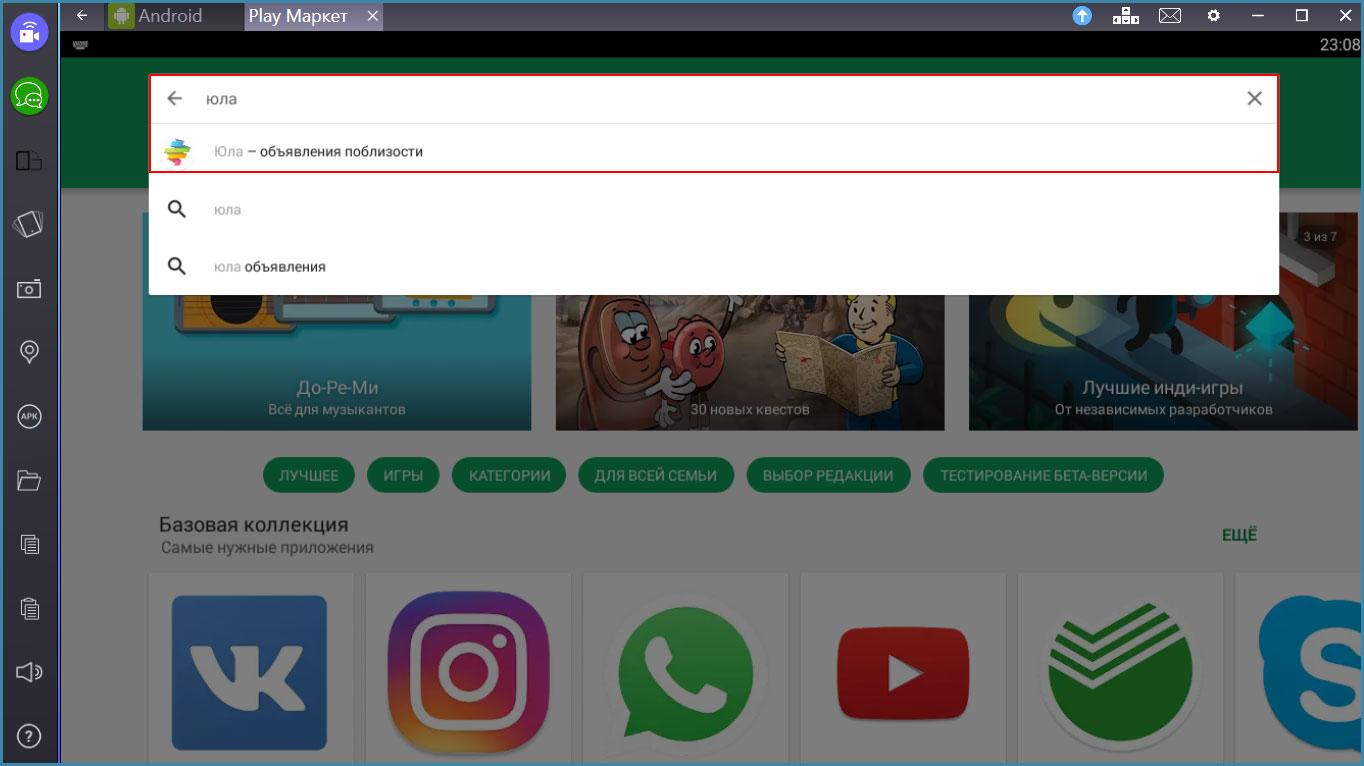Open the settings gear in title bar
Screen dimensions: 1364x766
pos(1214,15)
